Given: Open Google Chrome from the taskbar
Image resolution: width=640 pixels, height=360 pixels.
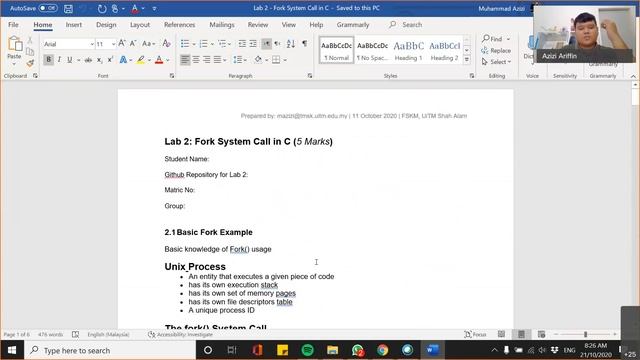Looking at the screenshot, I should [382, 350].
